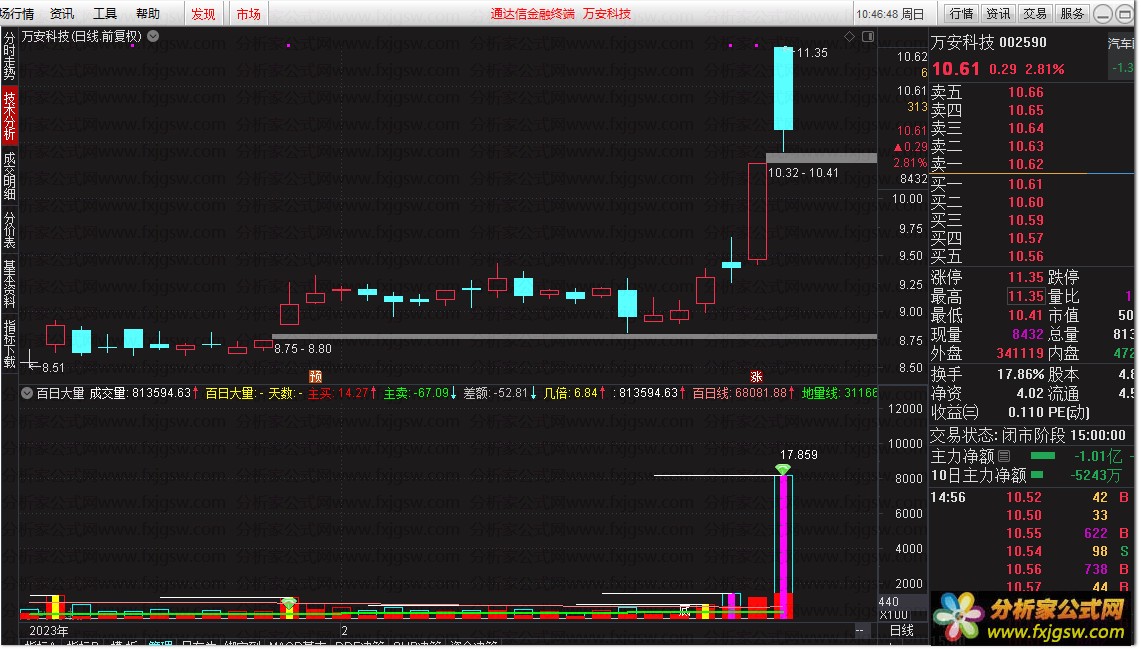Click the 现量 8432 value
The image size is (1141, 649).
(1027, 334)
